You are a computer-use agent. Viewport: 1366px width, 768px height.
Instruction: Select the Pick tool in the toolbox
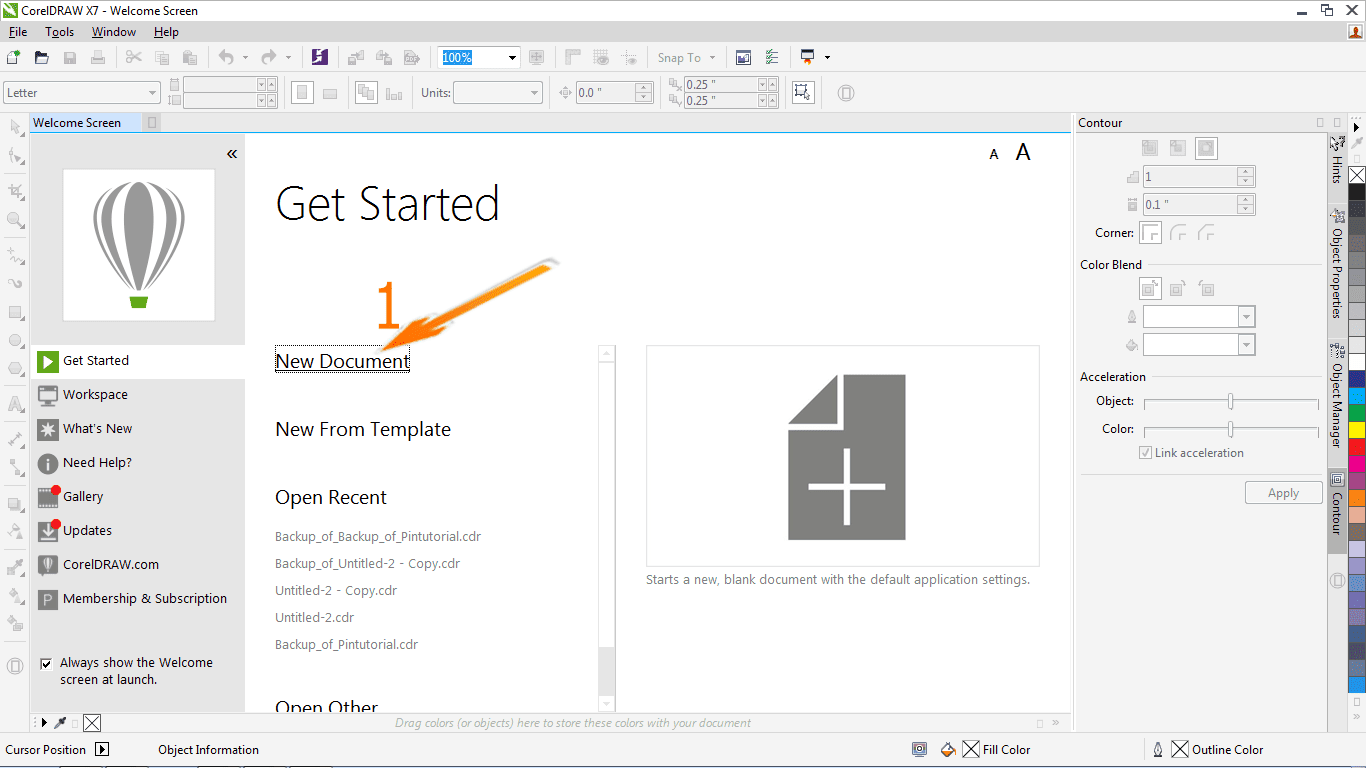tap(14, 127)
